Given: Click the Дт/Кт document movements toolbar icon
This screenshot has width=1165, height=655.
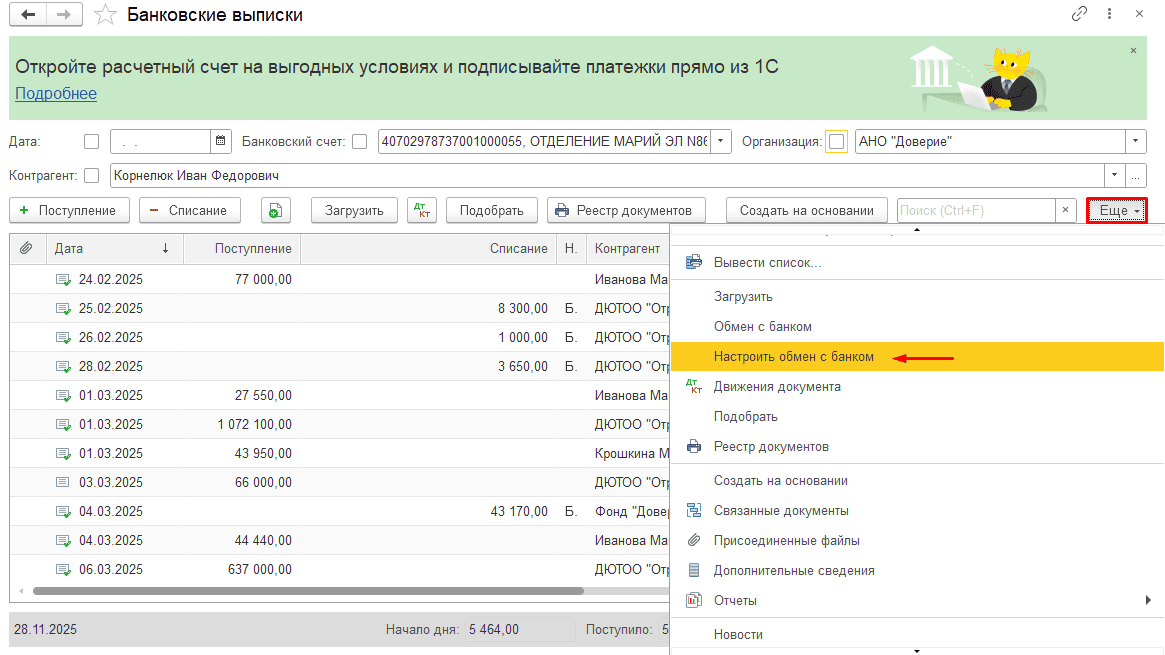Looking at the screenshot, I should point(421,210).
